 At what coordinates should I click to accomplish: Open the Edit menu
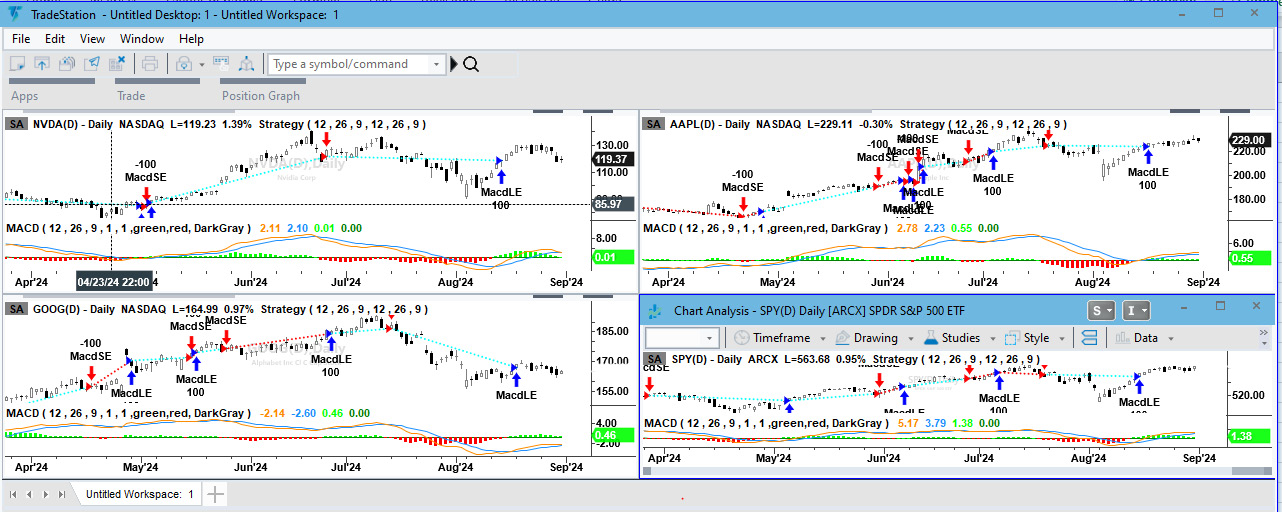(x=55, y=39)
